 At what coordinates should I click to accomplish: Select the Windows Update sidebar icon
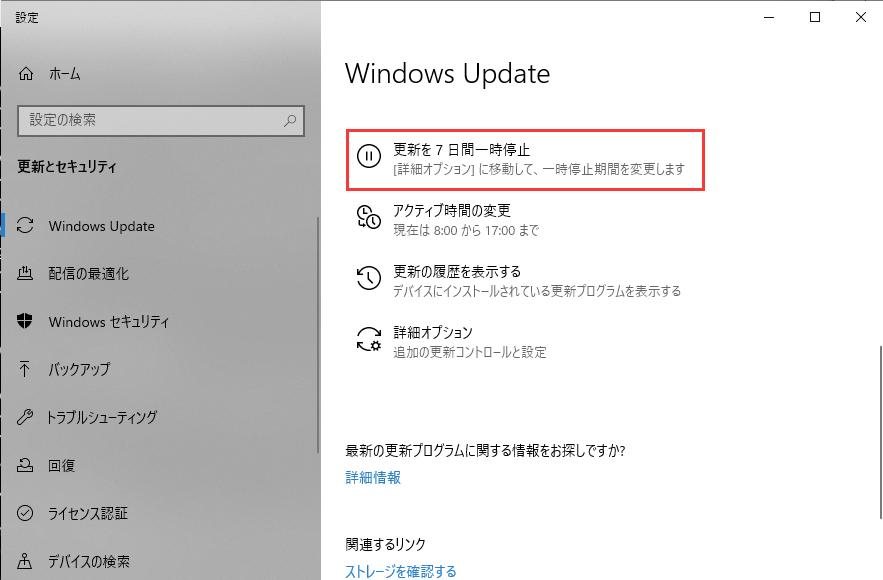[25, 226]
